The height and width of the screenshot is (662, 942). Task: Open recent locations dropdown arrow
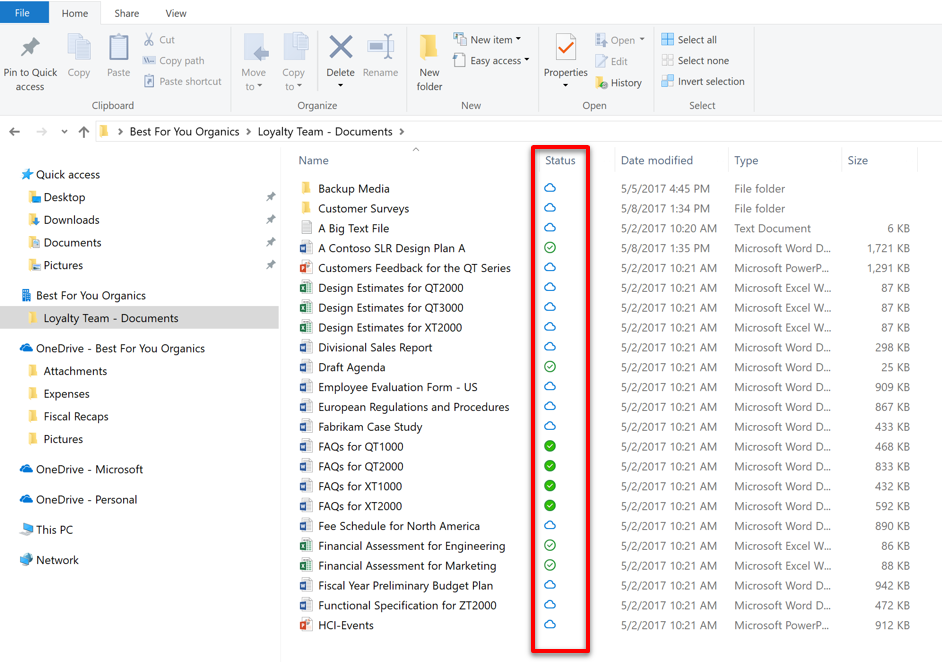[x=64, y=132]
